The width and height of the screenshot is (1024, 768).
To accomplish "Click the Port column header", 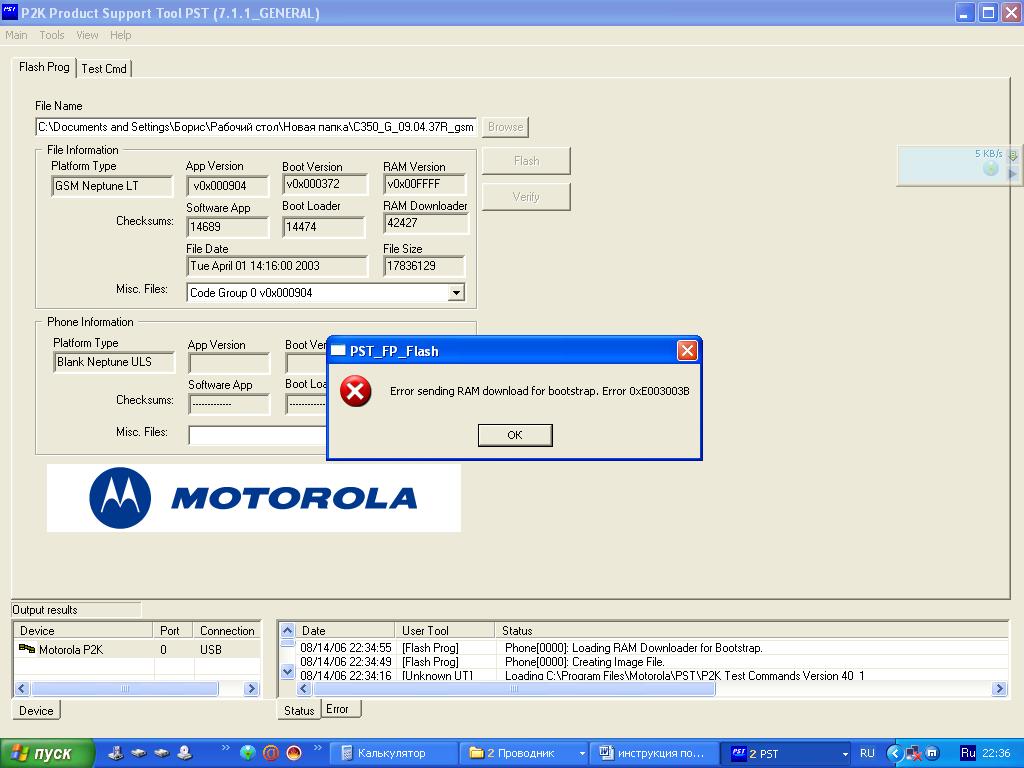I will coord(173,631).
